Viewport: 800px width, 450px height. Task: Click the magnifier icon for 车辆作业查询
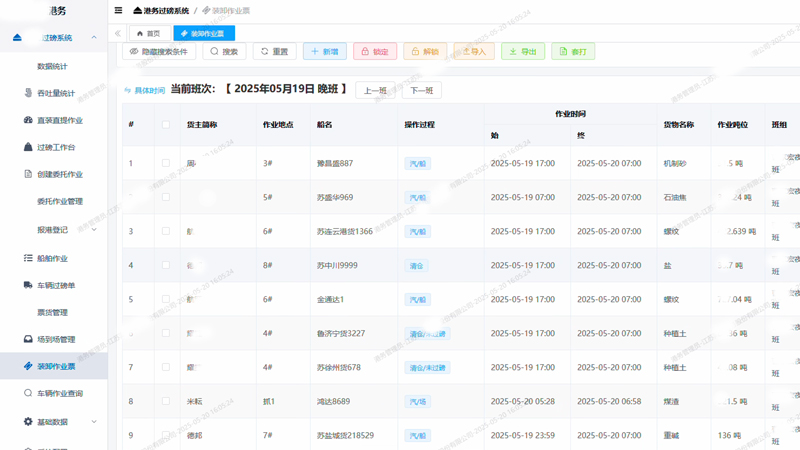point(28,393)
